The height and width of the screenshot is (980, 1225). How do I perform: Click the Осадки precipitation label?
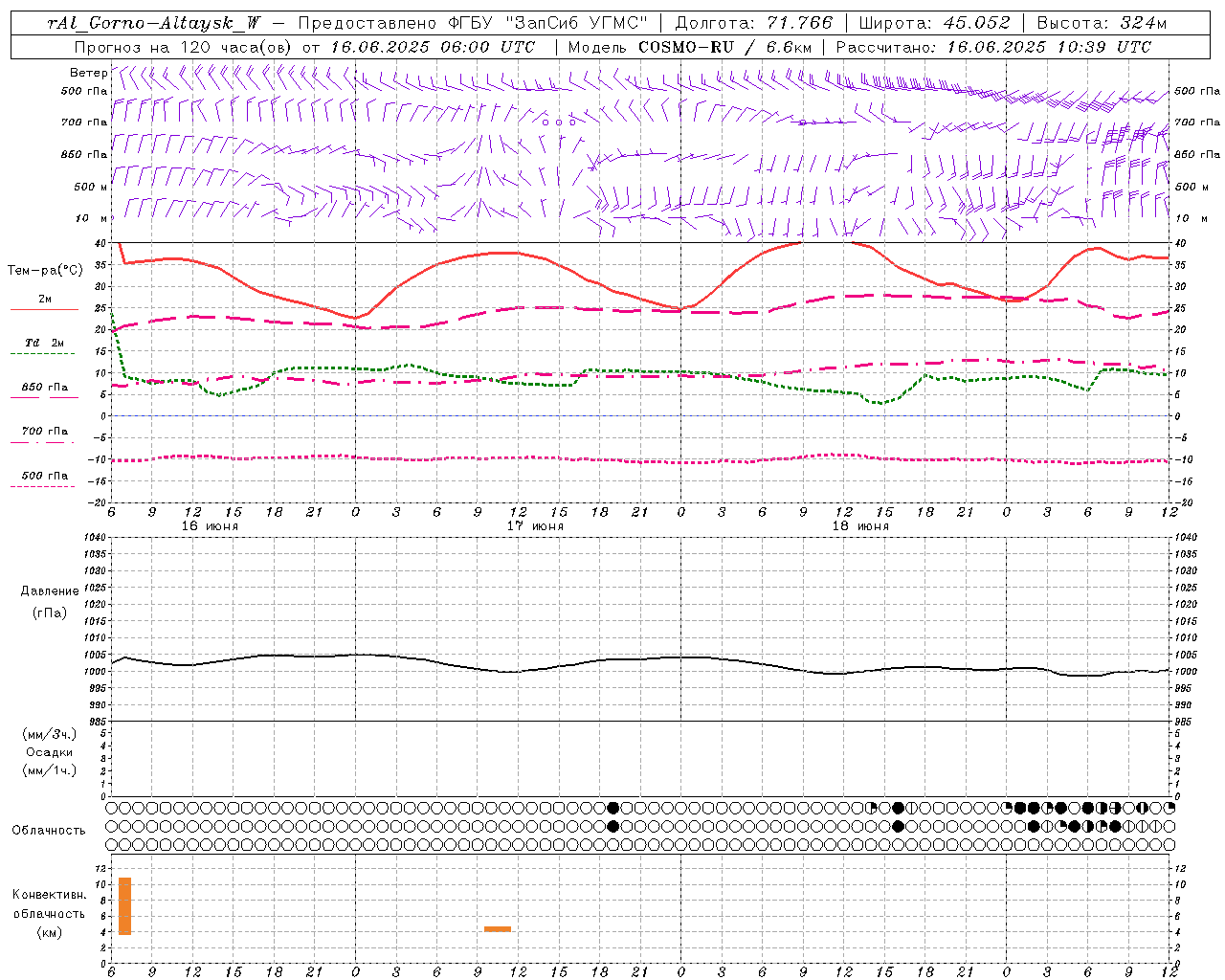[50, 752]
